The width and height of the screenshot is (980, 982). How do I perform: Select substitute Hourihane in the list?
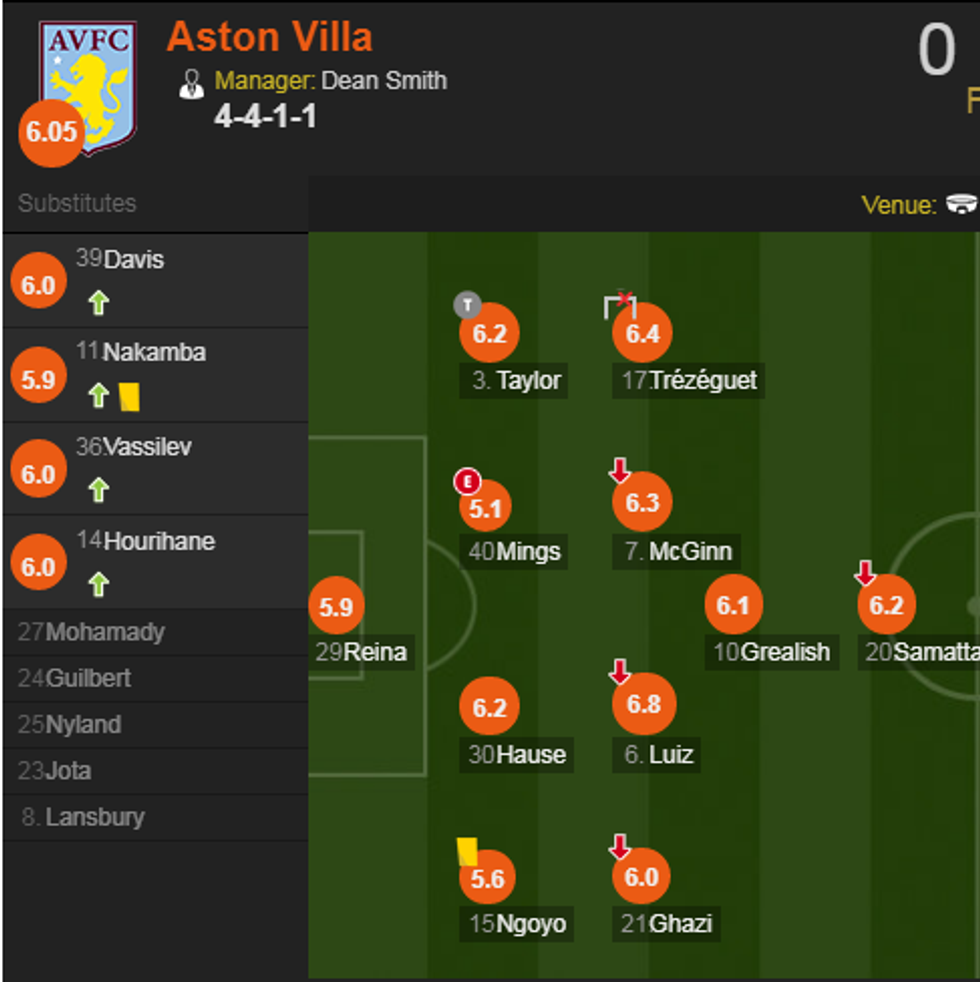159,541
